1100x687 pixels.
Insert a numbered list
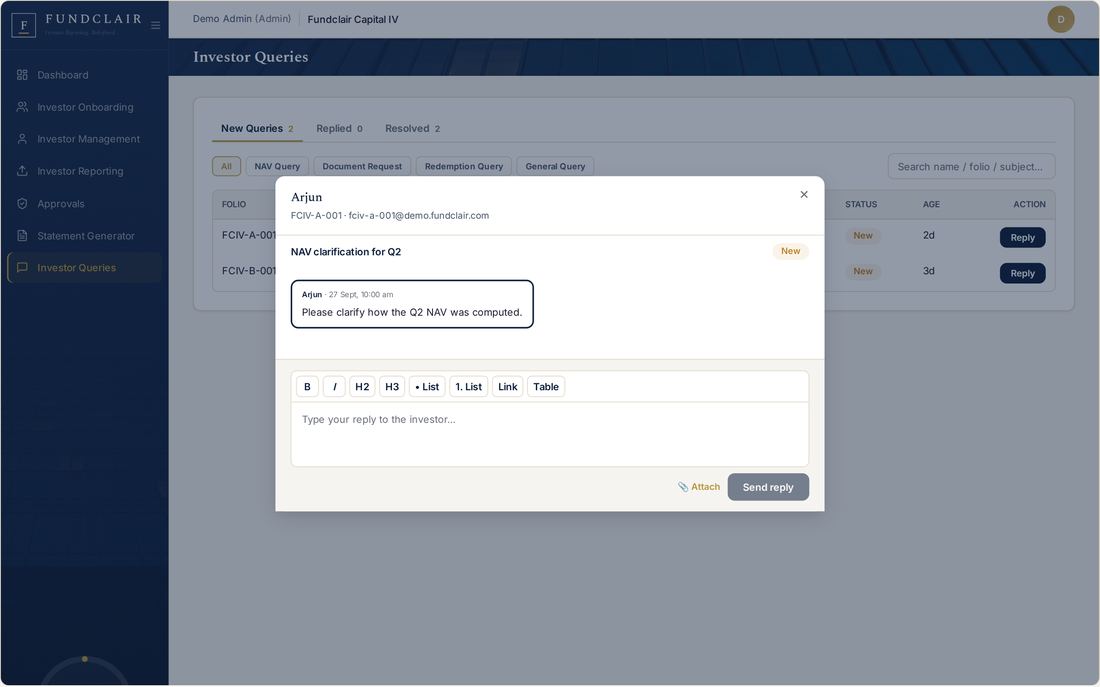469,387
